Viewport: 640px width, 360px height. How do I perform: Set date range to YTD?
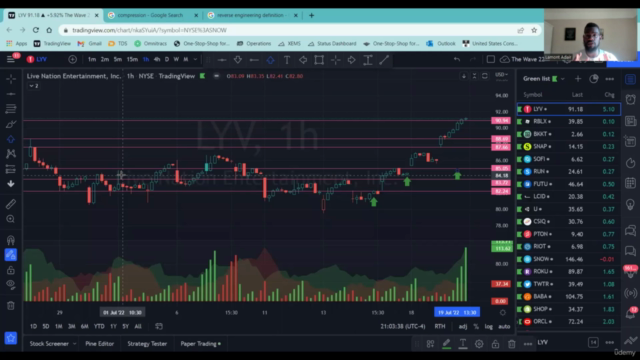[99, 327]
